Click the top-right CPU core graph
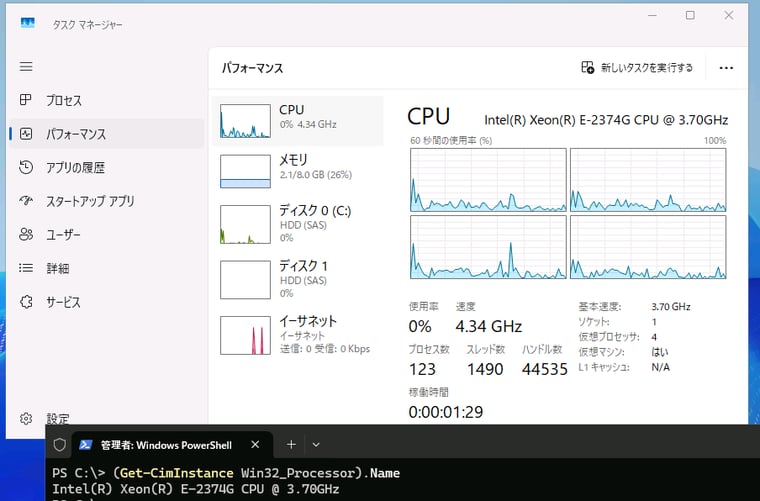 point(648,180)
